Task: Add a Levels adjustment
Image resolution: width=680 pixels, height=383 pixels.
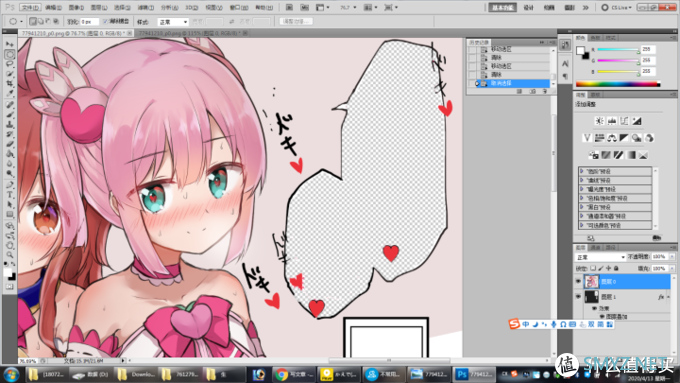Action: click(x=612, y=121)
